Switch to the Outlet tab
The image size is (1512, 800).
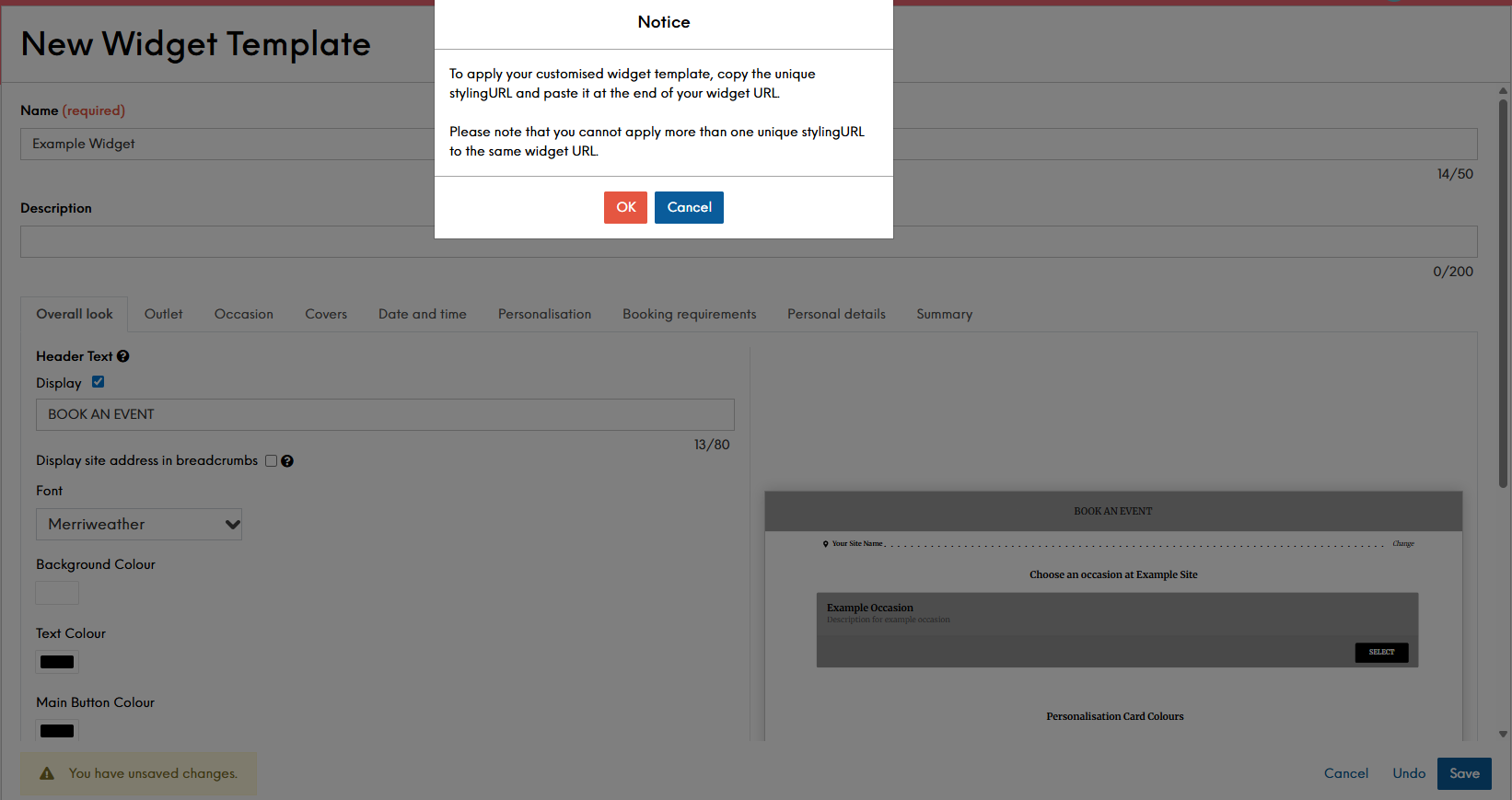pos(163,314)
